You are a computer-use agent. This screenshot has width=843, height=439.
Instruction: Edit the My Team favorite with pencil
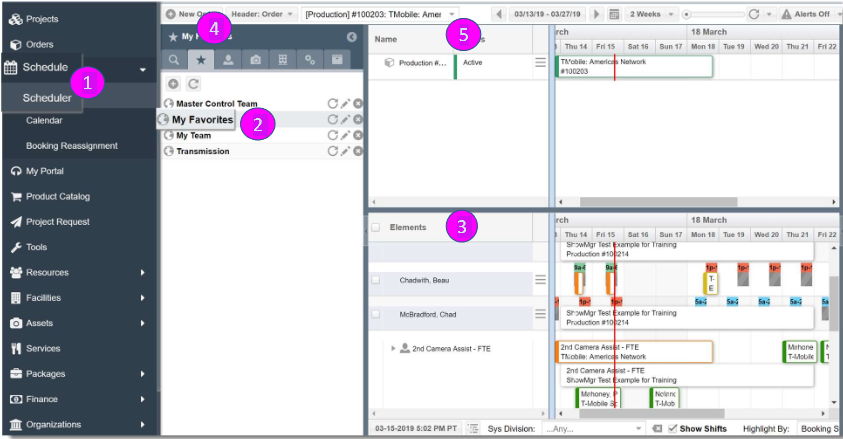(x=346, y=135)
